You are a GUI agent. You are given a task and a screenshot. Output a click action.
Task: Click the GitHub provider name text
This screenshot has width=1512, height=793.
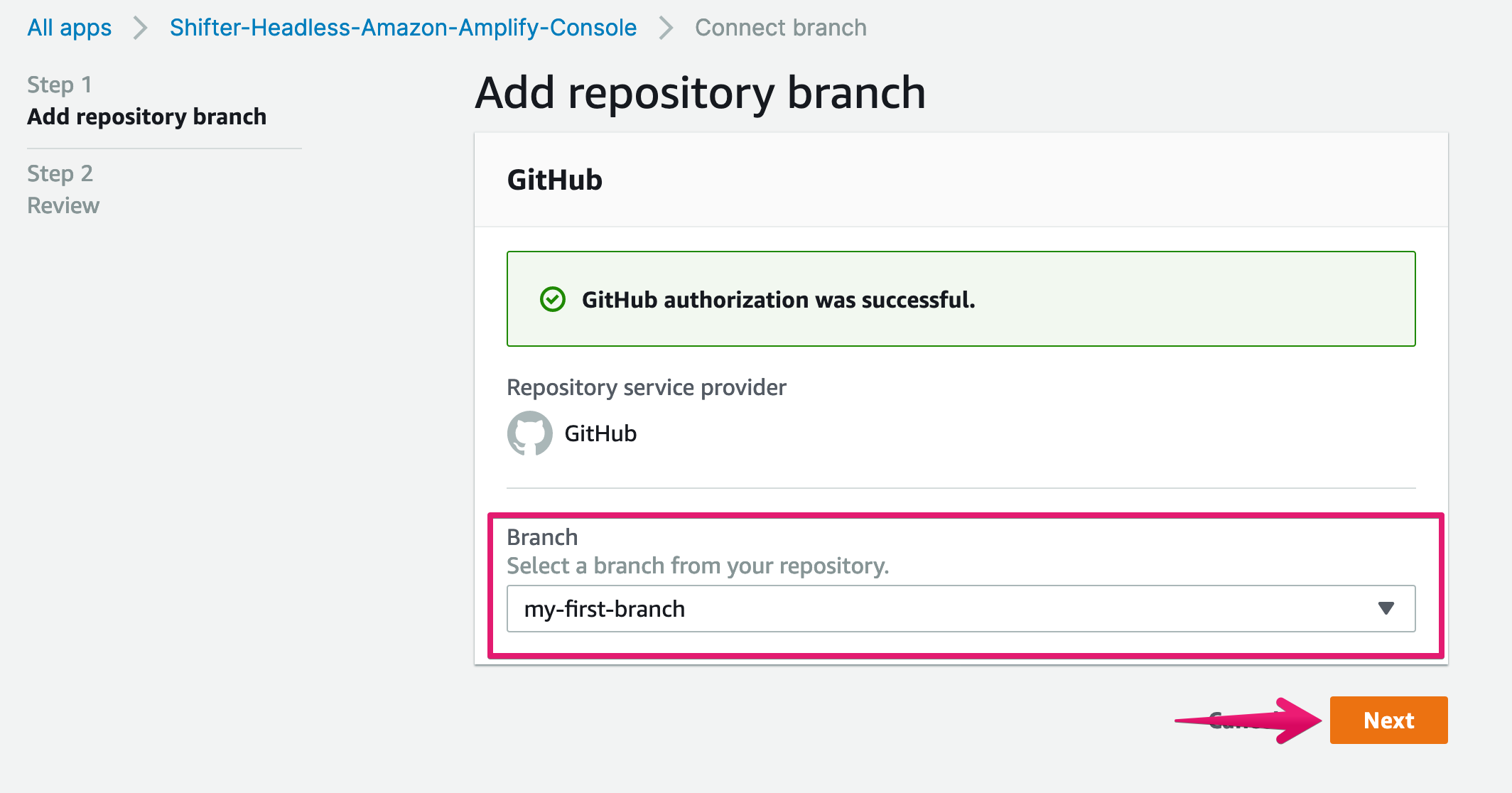pyautogui.click(x=600, y=433)
